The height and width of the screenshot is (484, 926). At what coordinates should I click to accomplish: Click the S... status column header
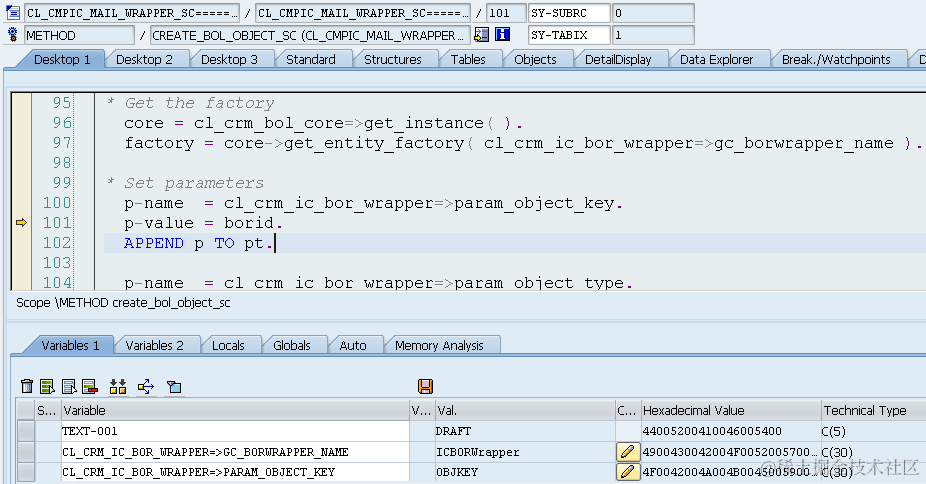[47, 410]
